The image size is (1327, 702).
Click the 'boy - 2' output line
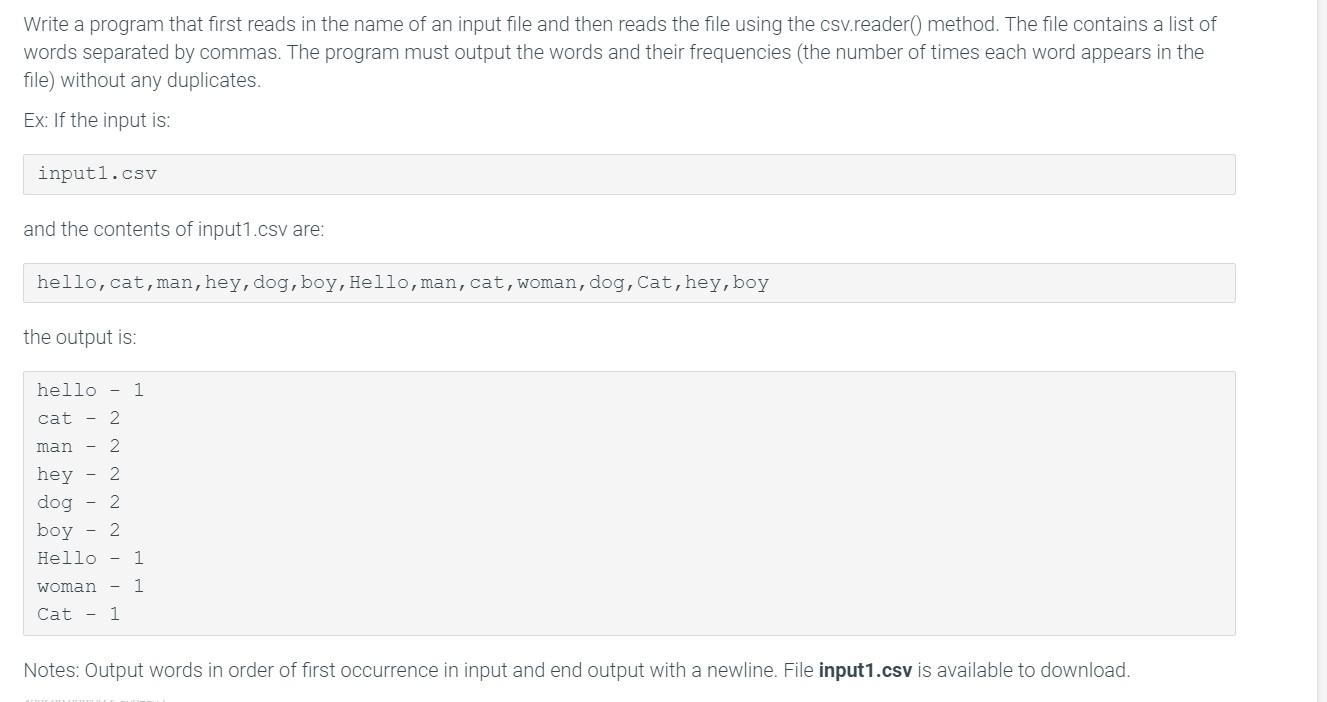pyautogui.click(x=78, y=530)
